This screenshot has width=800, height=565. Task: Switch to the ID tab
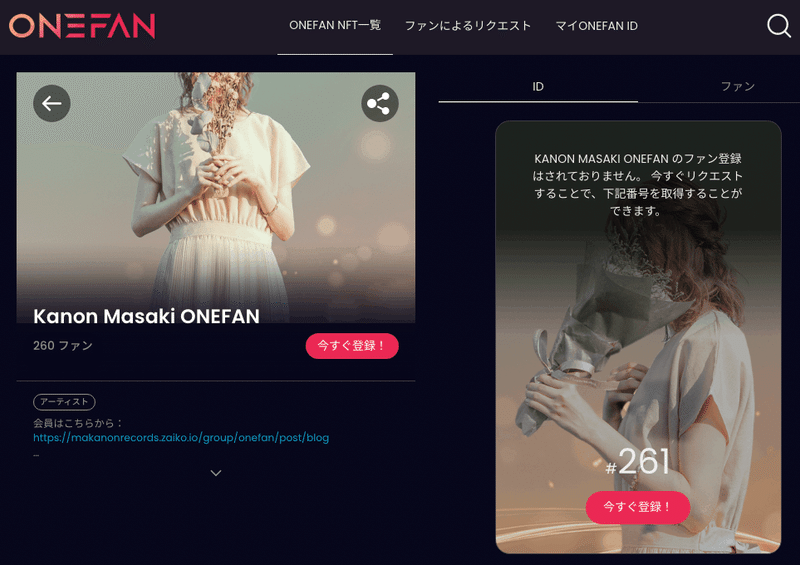(538, 87)
